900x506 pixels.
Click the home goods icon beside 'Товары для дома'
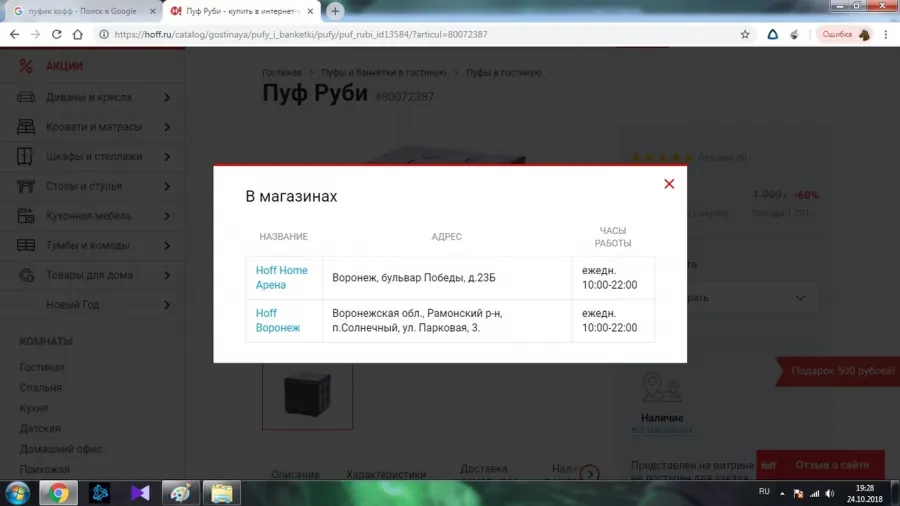(x=26, y=275)
